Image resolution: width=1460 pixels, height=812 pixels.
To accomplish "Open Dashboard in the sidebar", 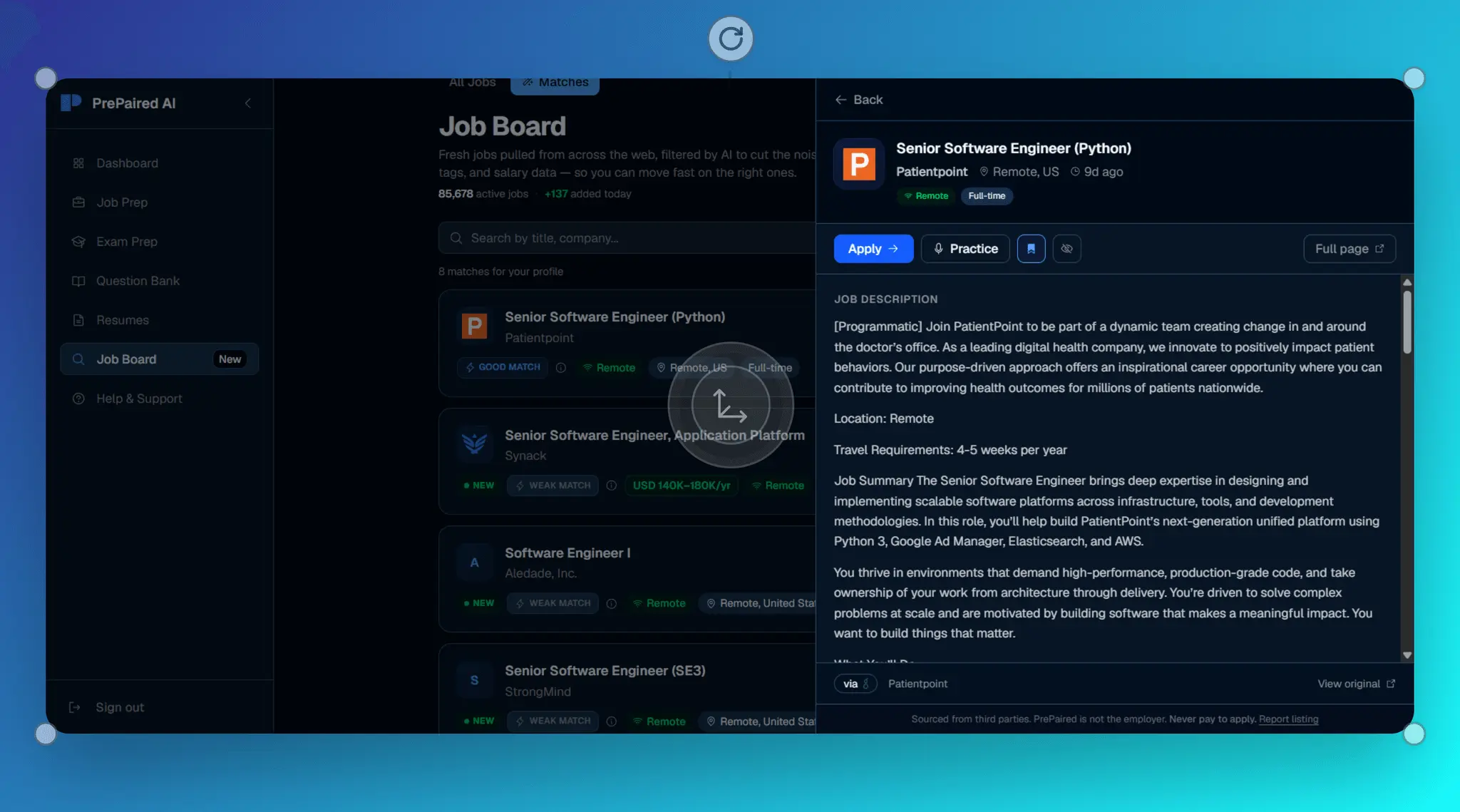I will tap(160, 163).
